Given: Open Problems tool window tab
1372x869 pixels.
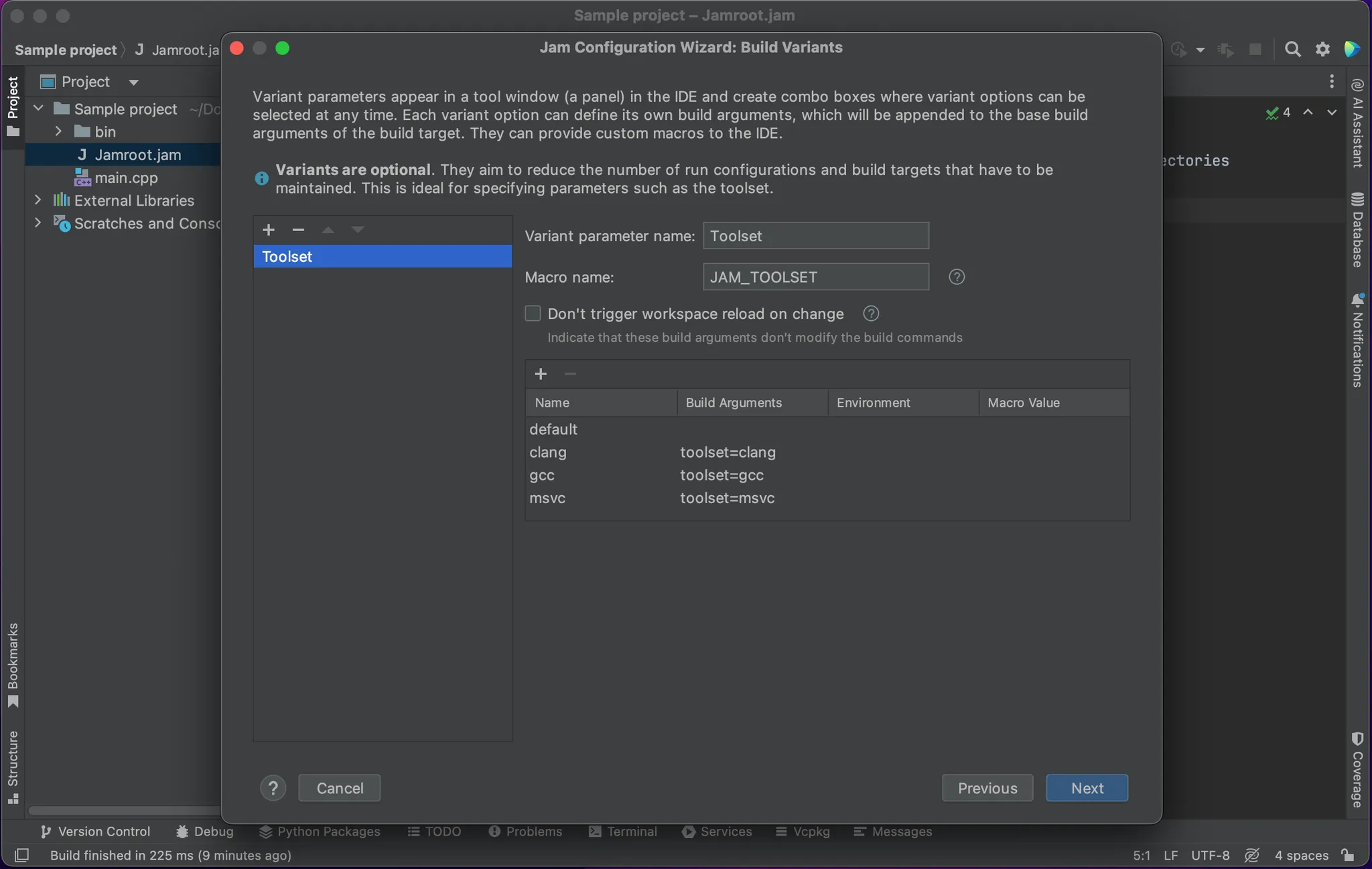Looking at the screenshot, I should [525, 831].
